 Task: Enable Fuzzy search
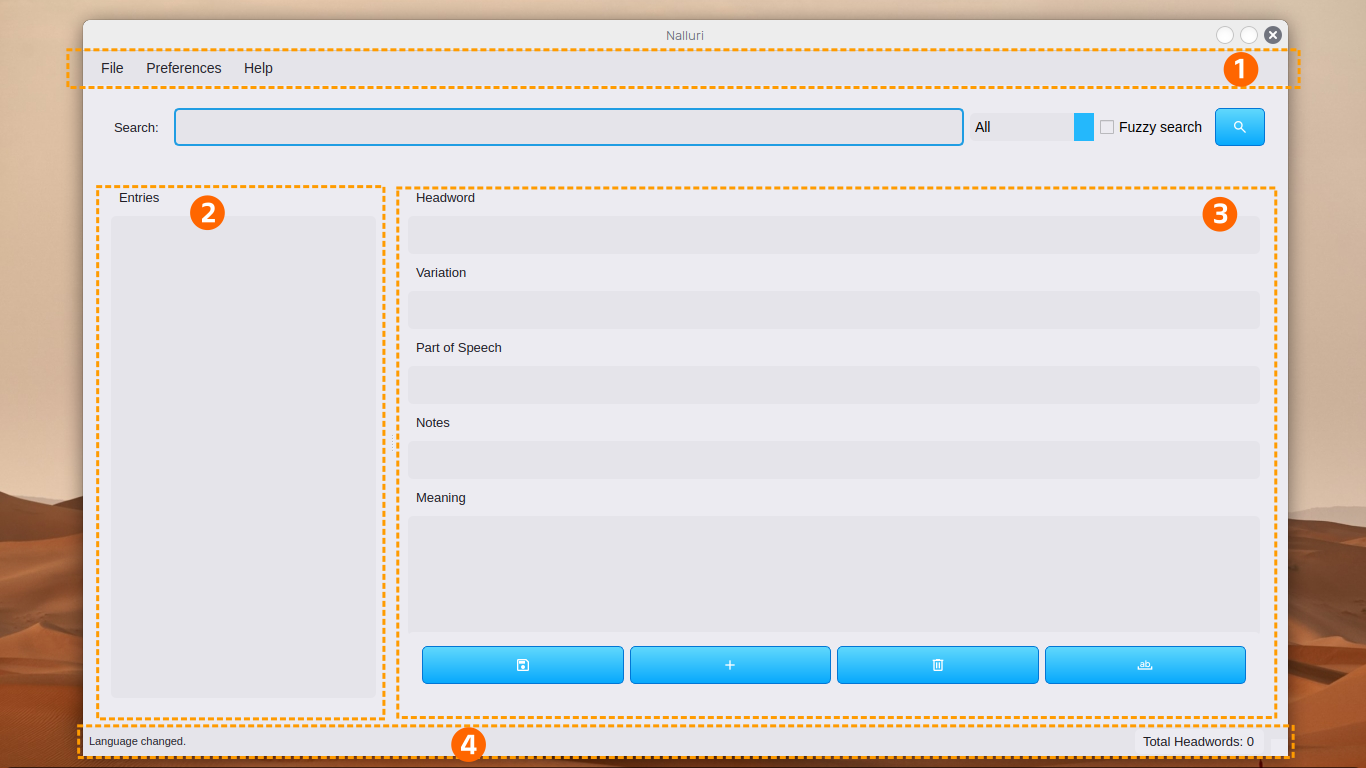pos(1107,127)
